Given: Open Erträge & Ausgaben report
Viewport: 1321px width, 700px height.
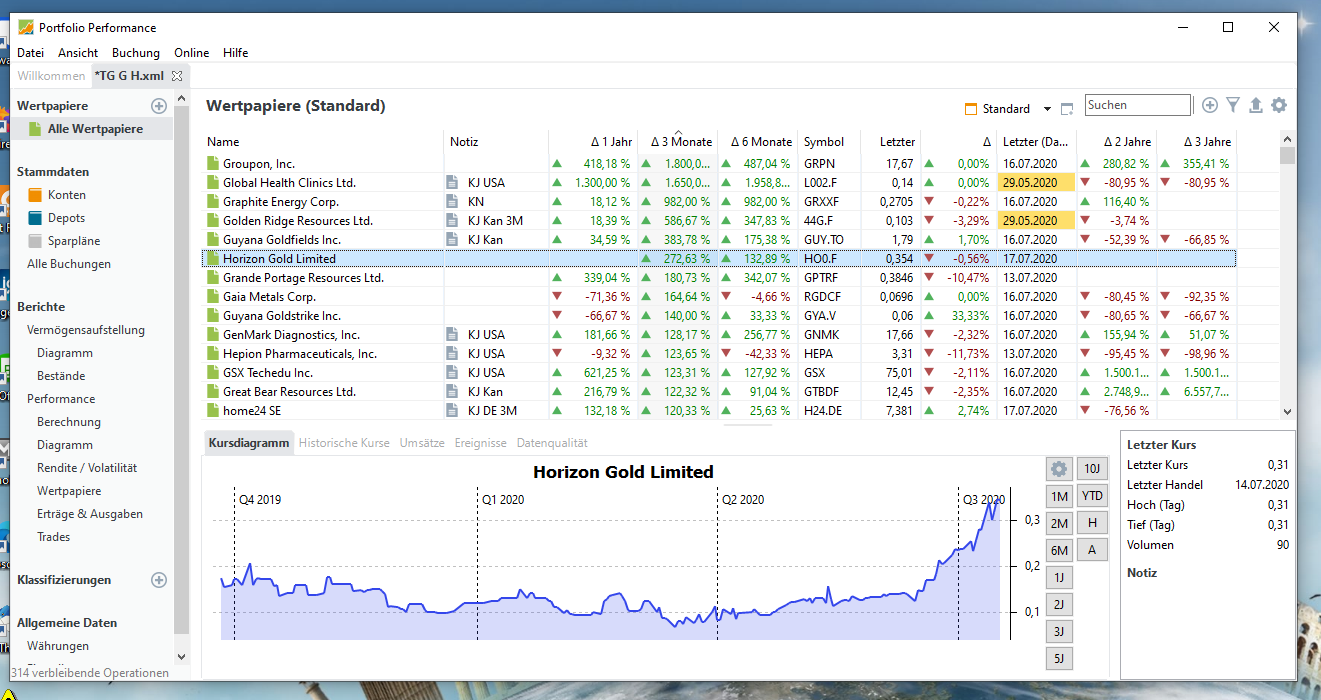Looking at the screenshot, I should coord(90,514).
